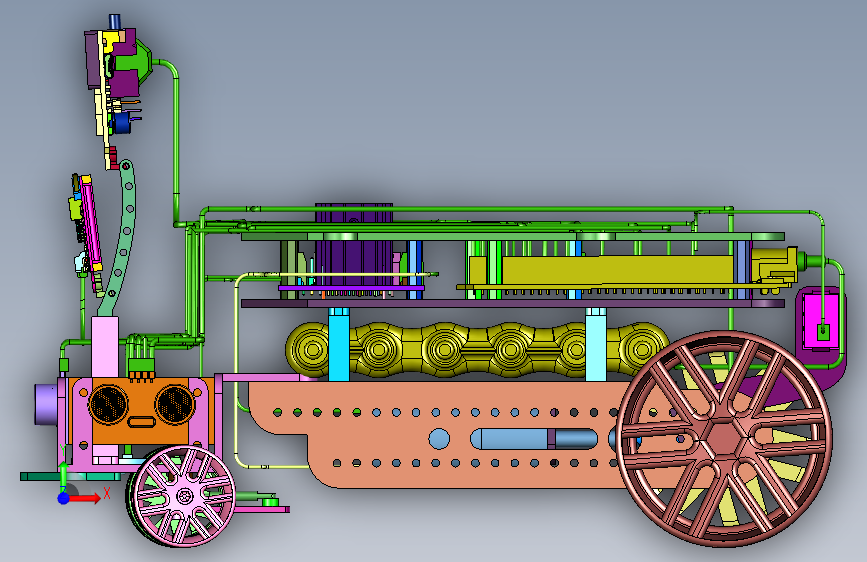Viewport: 867px width, 562px height.
Task: Click the round blue hole in chassis
Action: pos(439,439)
